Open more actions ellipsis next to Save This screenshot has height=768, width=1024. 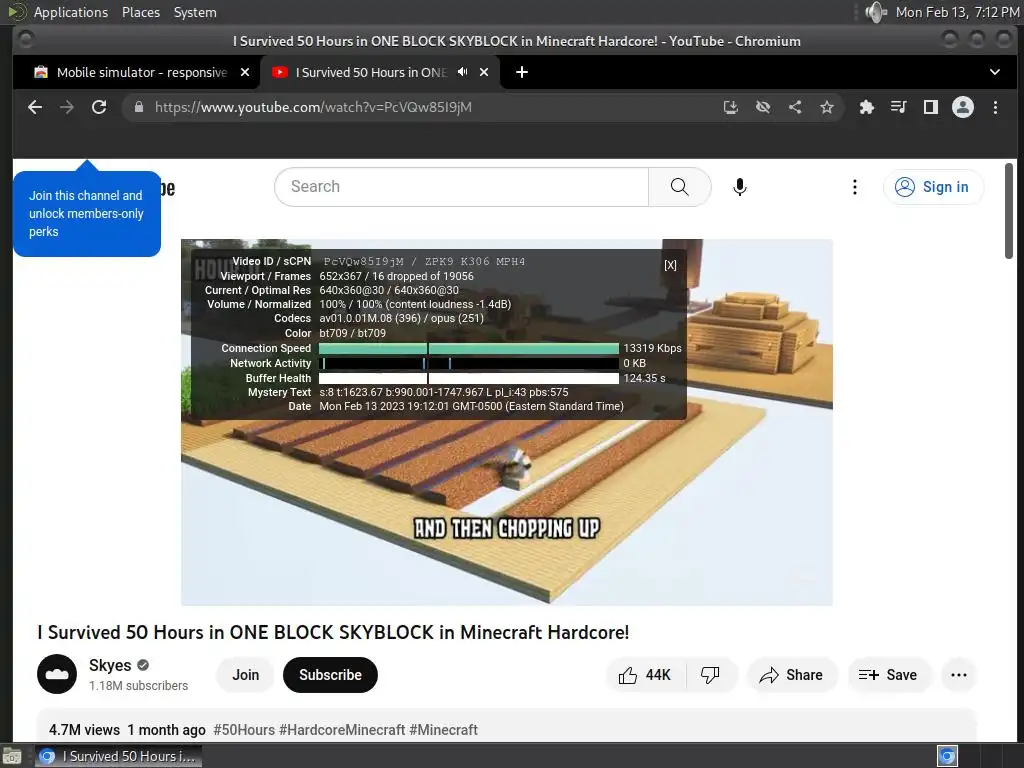[x=959, y=675]
